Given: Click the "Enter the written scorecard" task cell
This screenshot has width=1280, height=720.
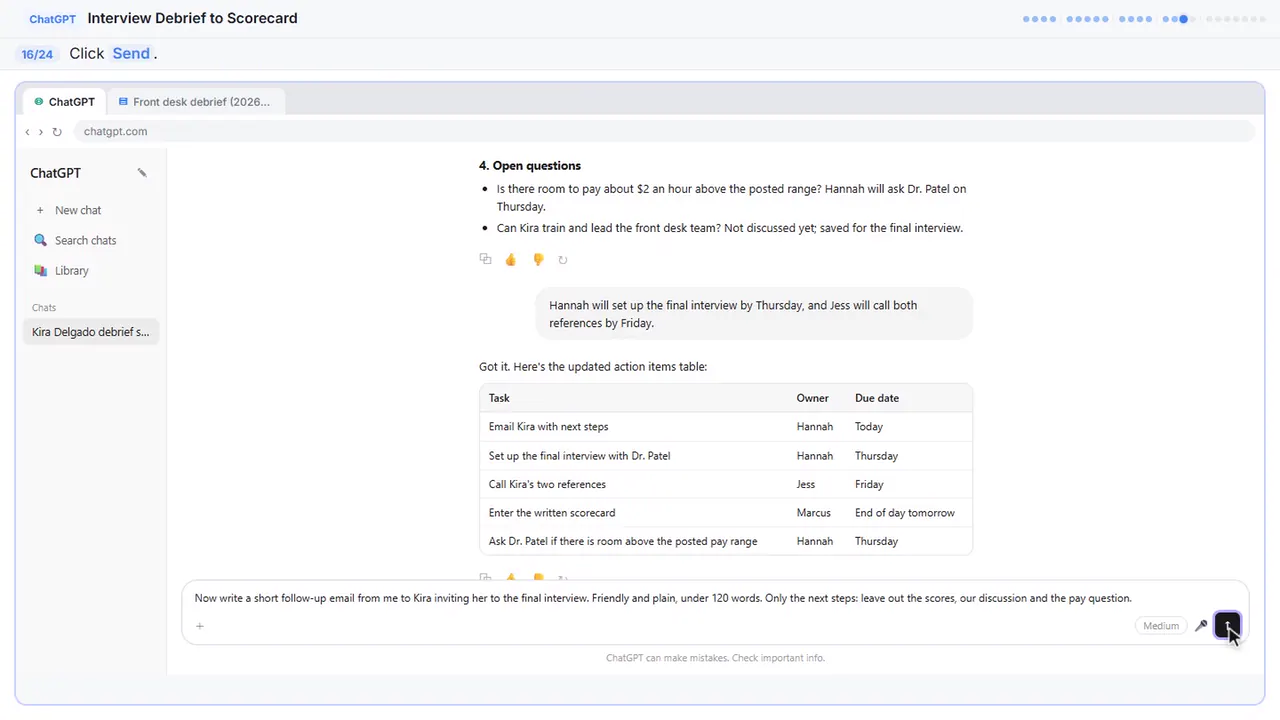Looking at the screenshot, I should 552,513.
